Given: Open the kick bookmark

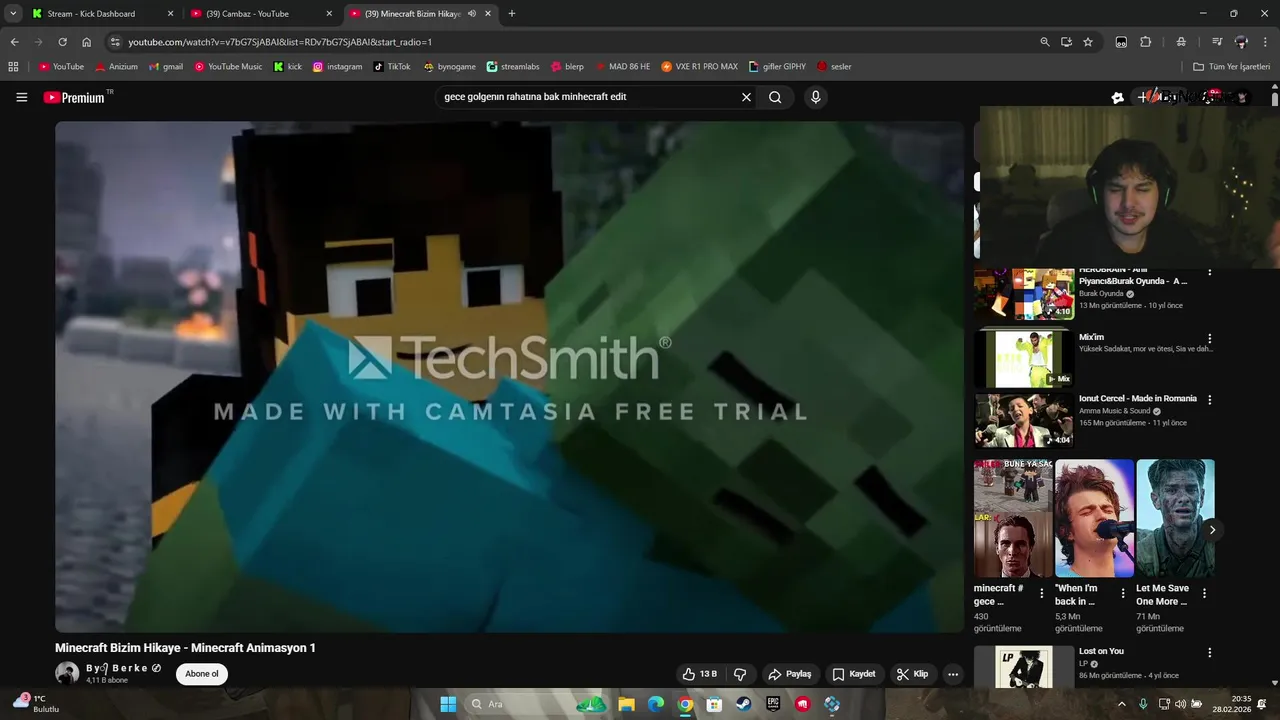Looking at the screenshot, I should [x=288, y=67].
